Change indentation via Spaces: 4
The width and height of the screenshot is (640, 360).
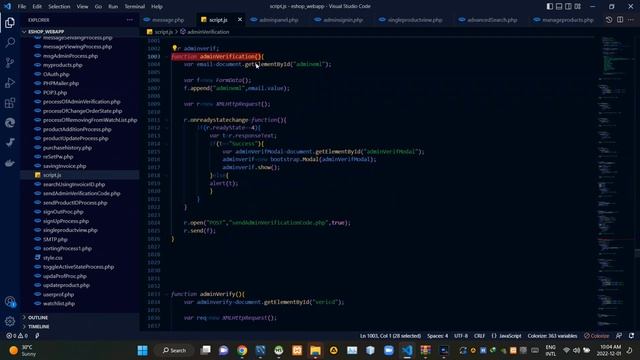[438, 336]
